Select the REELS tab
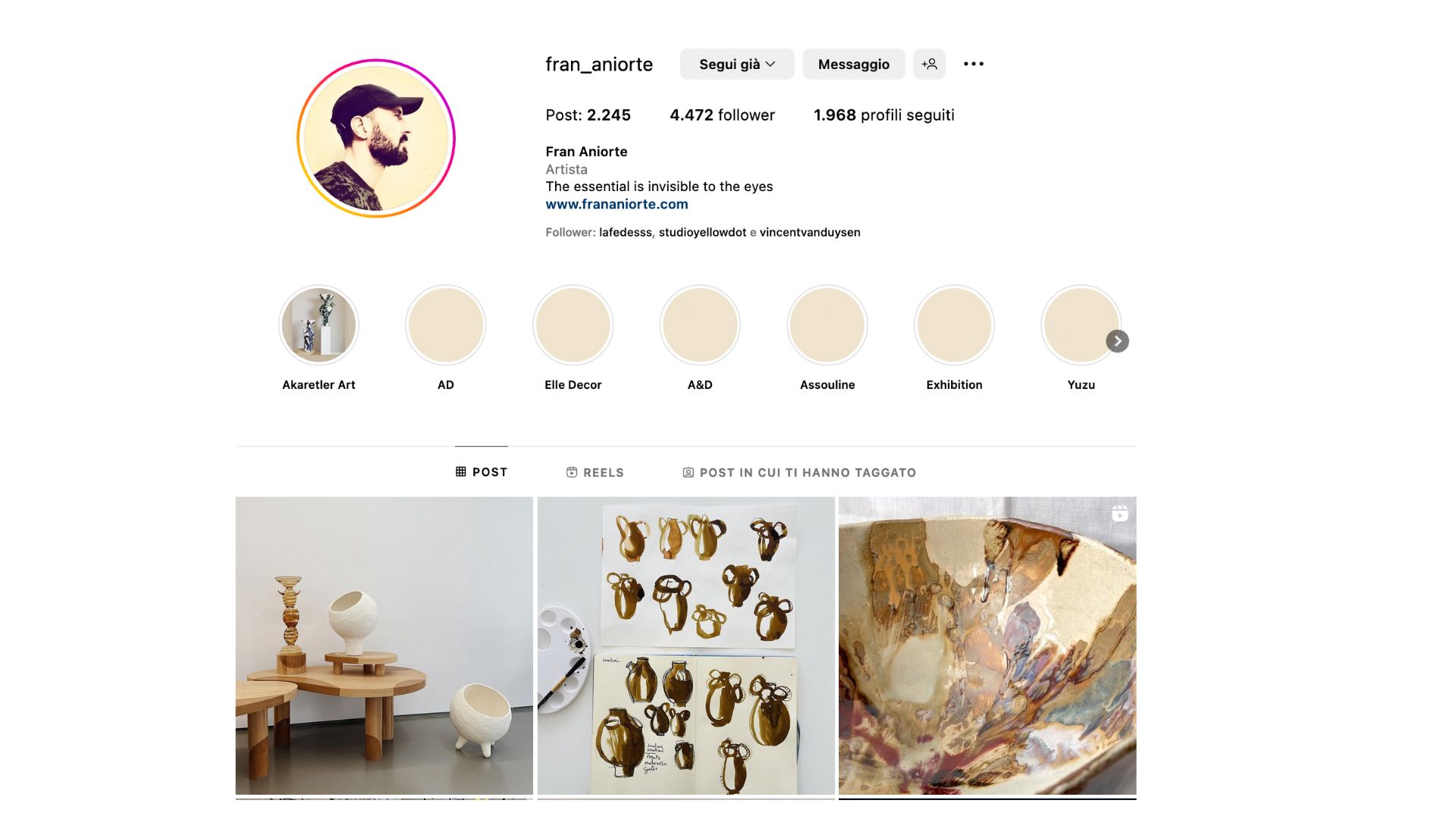 point(595,472)
